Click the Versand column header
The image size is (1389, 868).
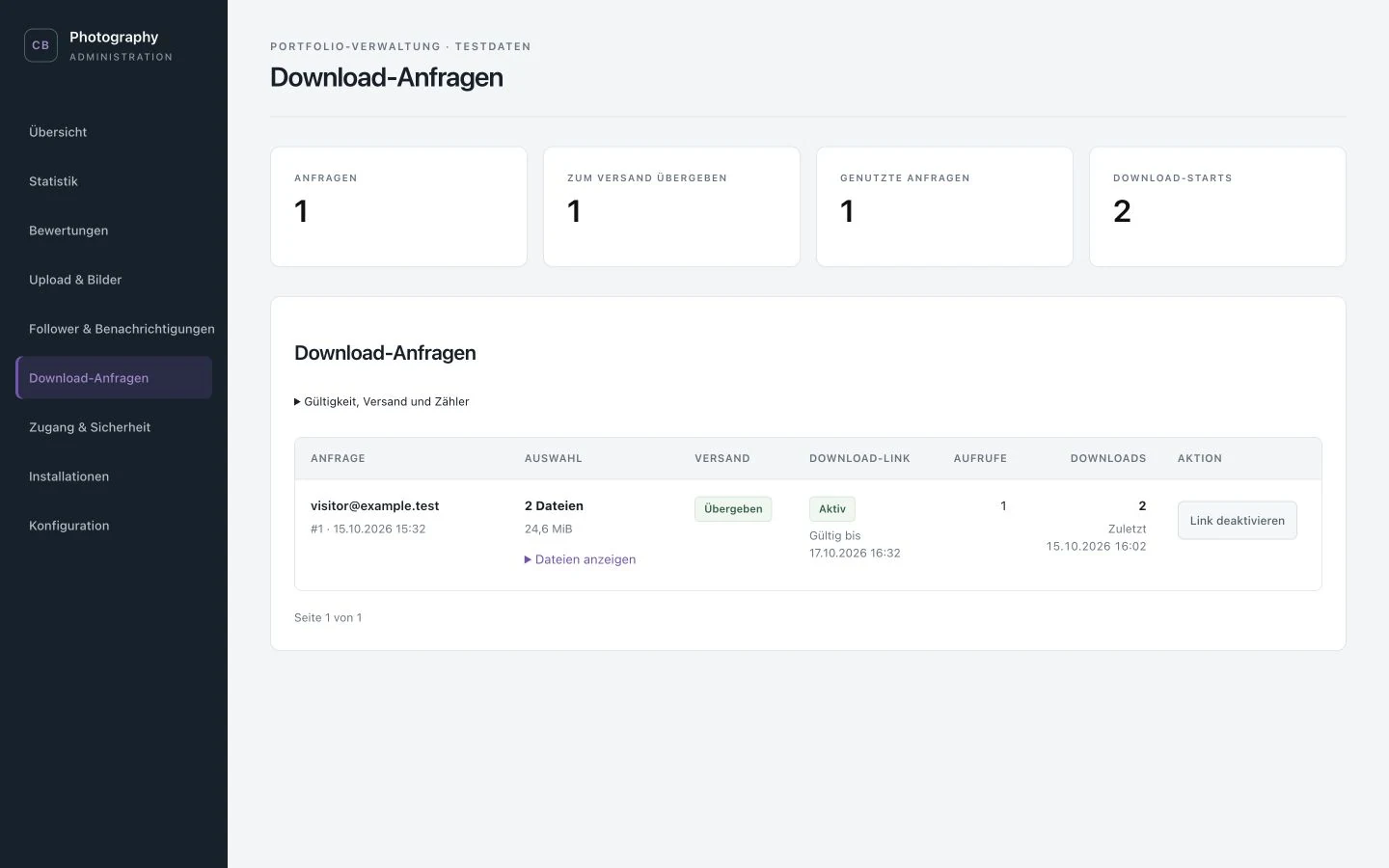pos(722,458)
